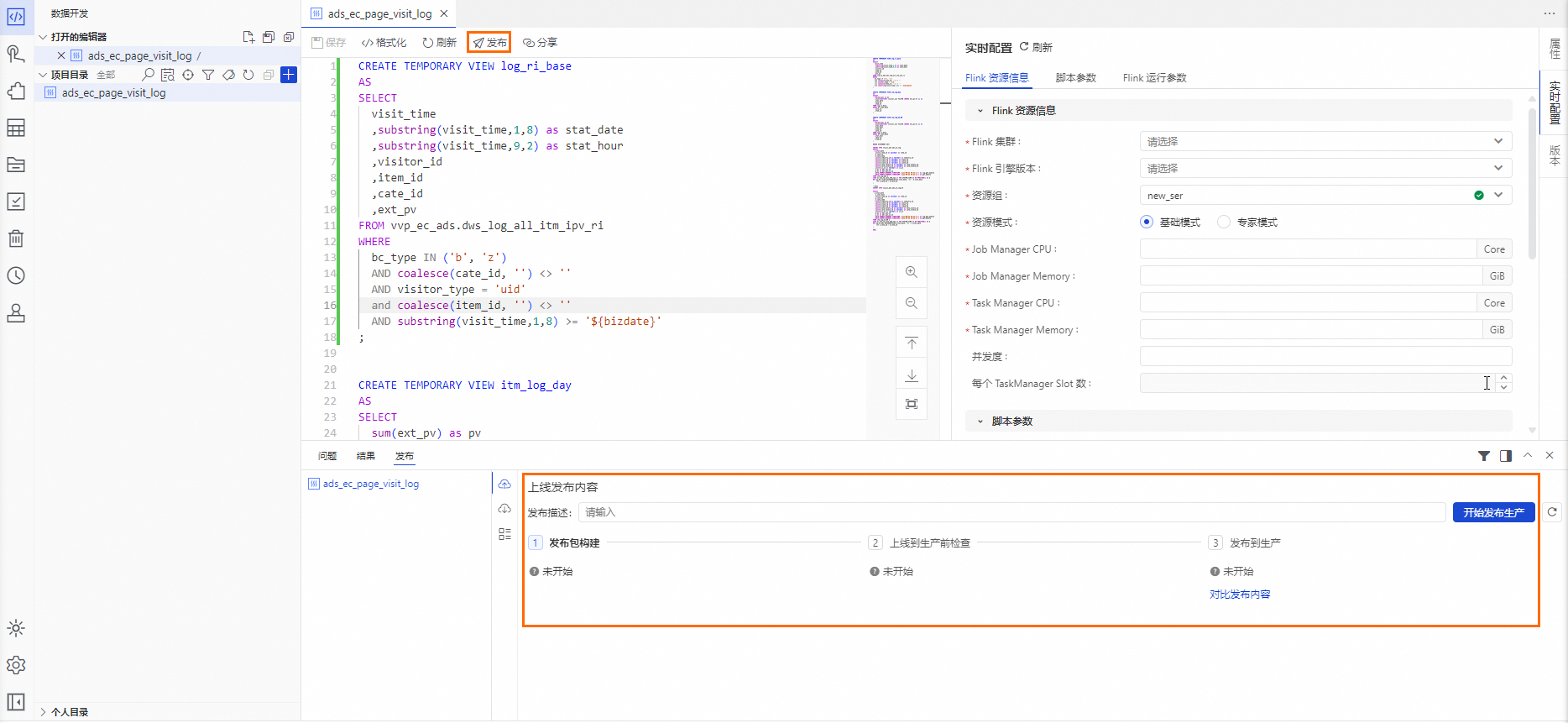Switch to the Flink 资源信息 tab
This screenshot has width=1568, height=723.
click(x=997, y=77)
